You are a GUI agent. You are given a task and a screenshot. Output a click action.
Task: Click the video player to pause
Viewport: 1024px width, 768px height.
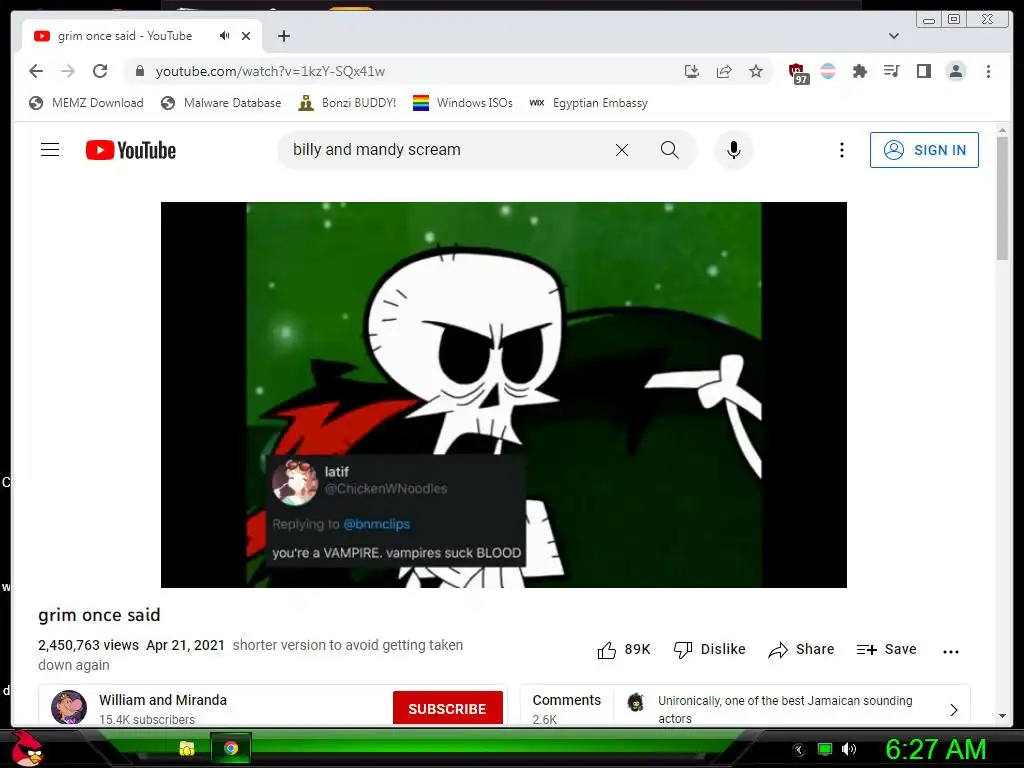click(x=504, y=394)
